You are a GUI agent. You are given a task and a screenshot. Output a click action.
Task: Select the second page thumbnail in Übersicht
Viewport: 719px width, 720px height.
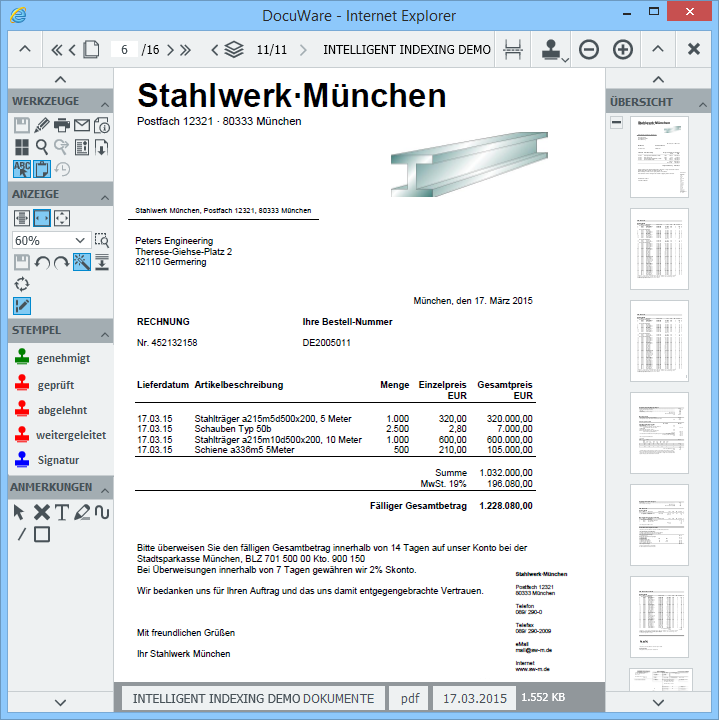(659, 250)
